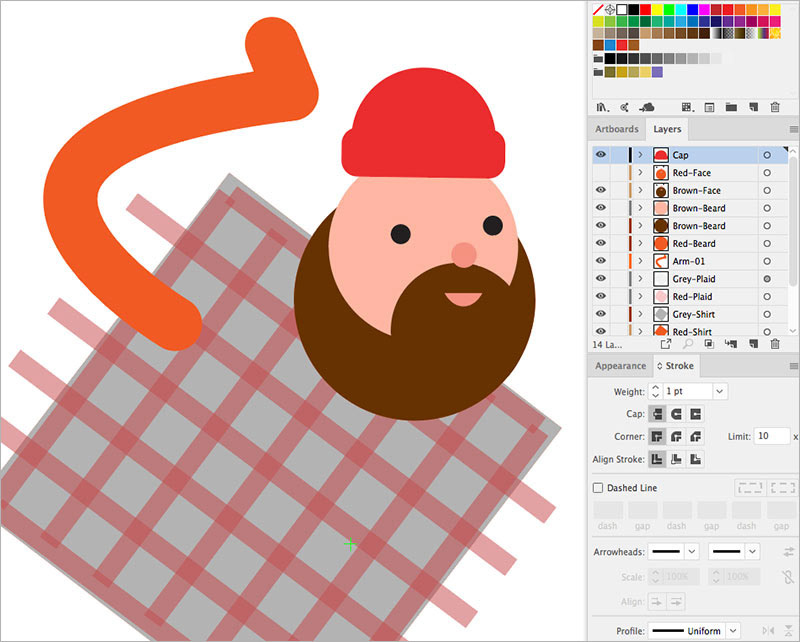The height and width of the screenshot is (642, 800).
Task: Preserve exact dash and gap lengths icon
Action: click(x=750, y=488)
